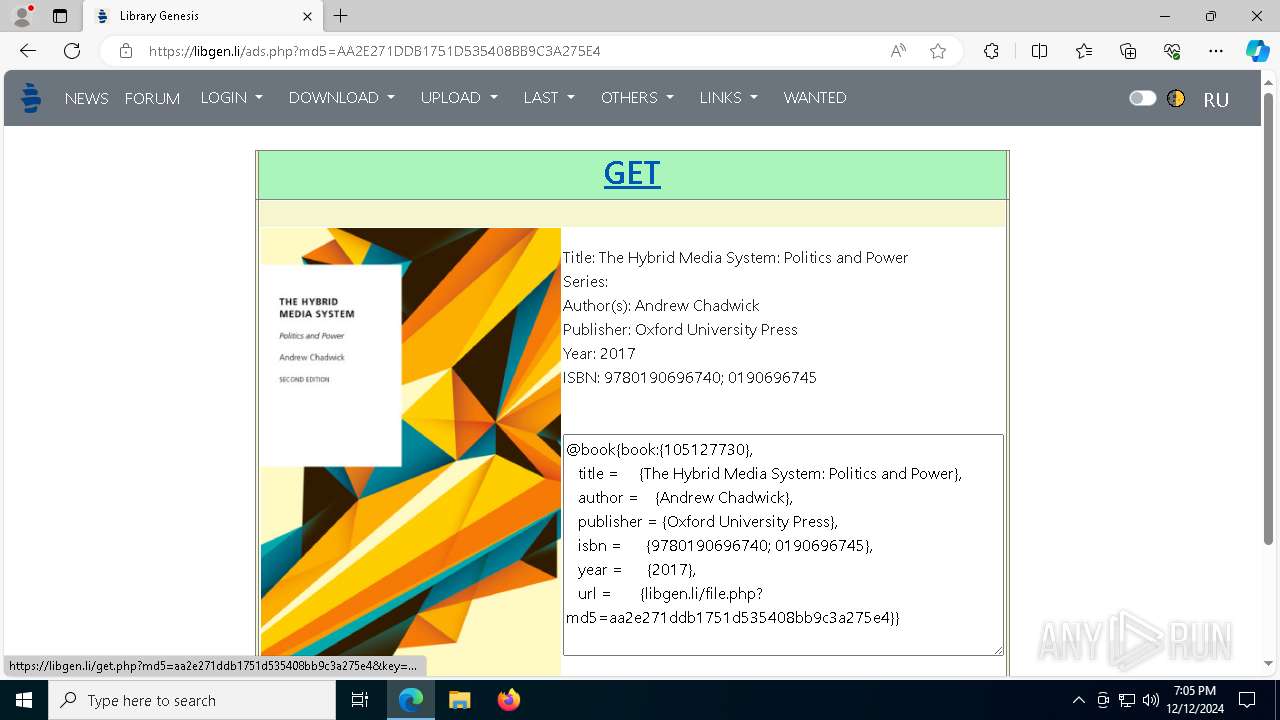The width and height of the screenshot is (1280, 720).
Task: Click the 'ISBN: 9780190696740; 0190696745' line
Action: (690, 377)
